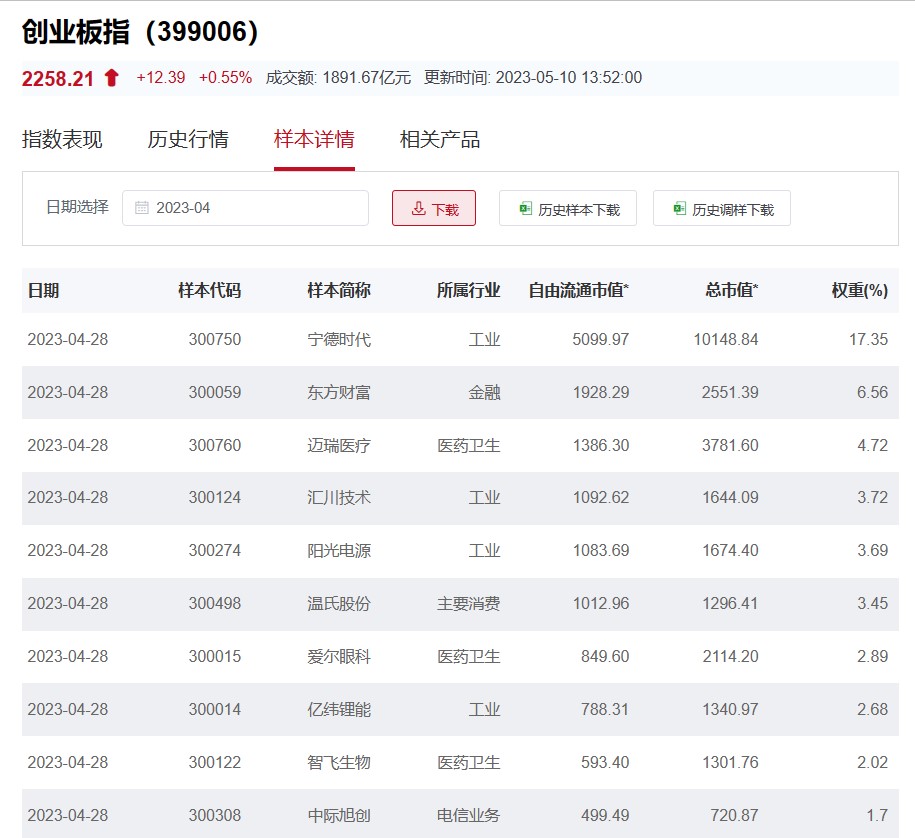Select sample code 300760
The height and width of the screenshot is (838, 915).
coord(215,446)
